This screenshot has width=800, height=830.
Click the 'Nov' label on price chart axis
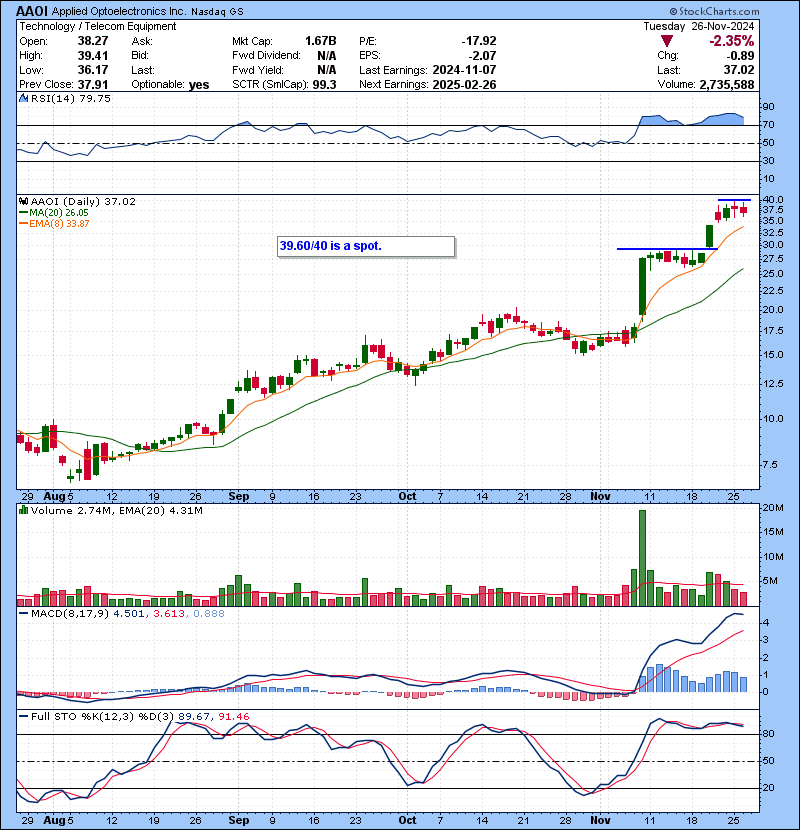[600, 497]
